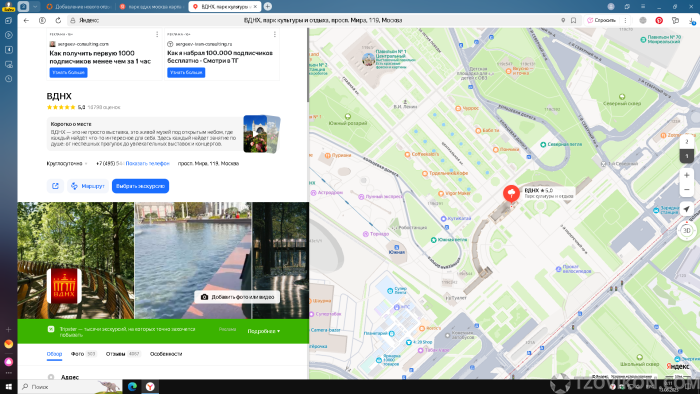Show the full phone number

coord(147,163)
